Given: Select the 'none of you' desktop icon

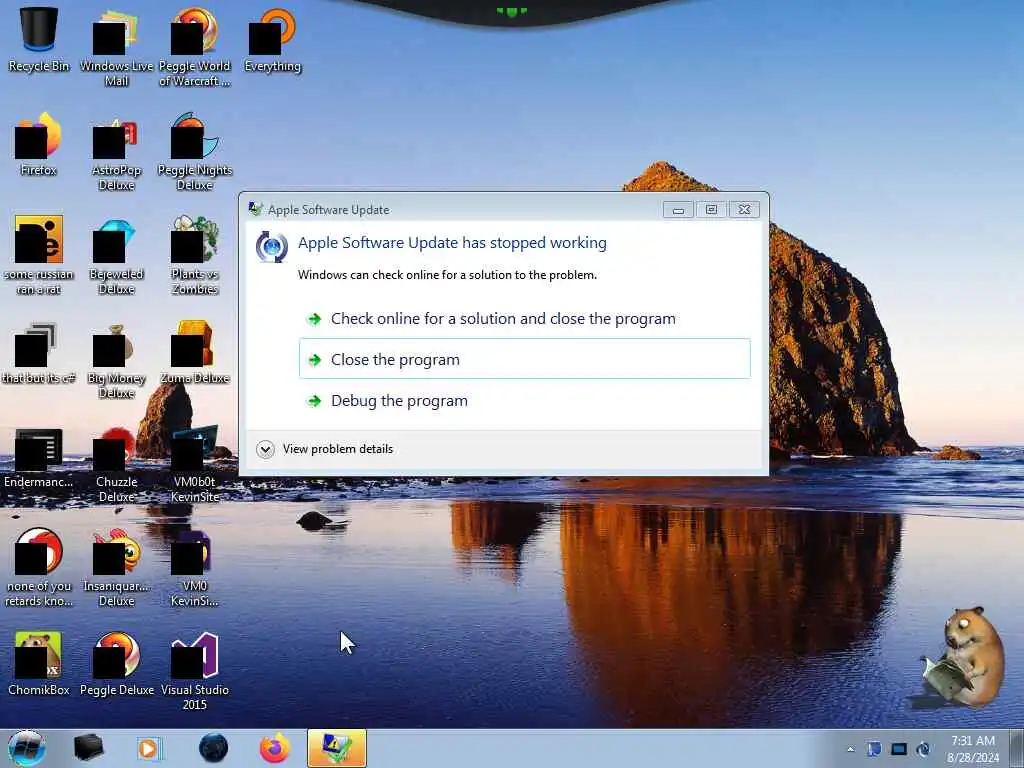Looking at the screenshot, I should tap(39, 568).
